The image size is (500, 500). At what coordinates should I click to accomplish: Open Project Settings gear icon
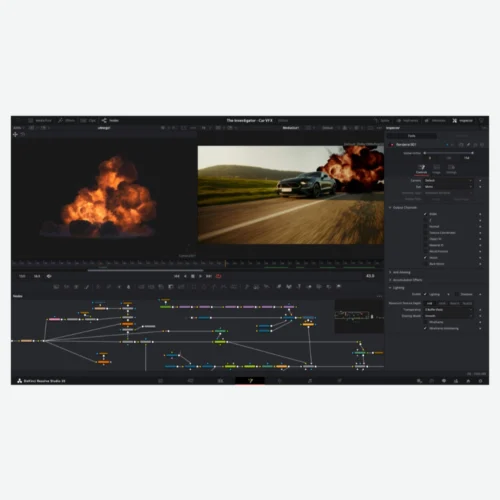pos(480,381)
